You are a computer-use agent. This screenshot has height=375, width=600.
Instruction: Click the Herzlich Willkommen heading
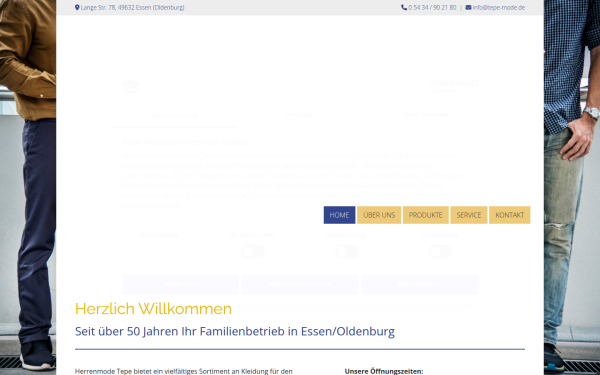[153, 309]
